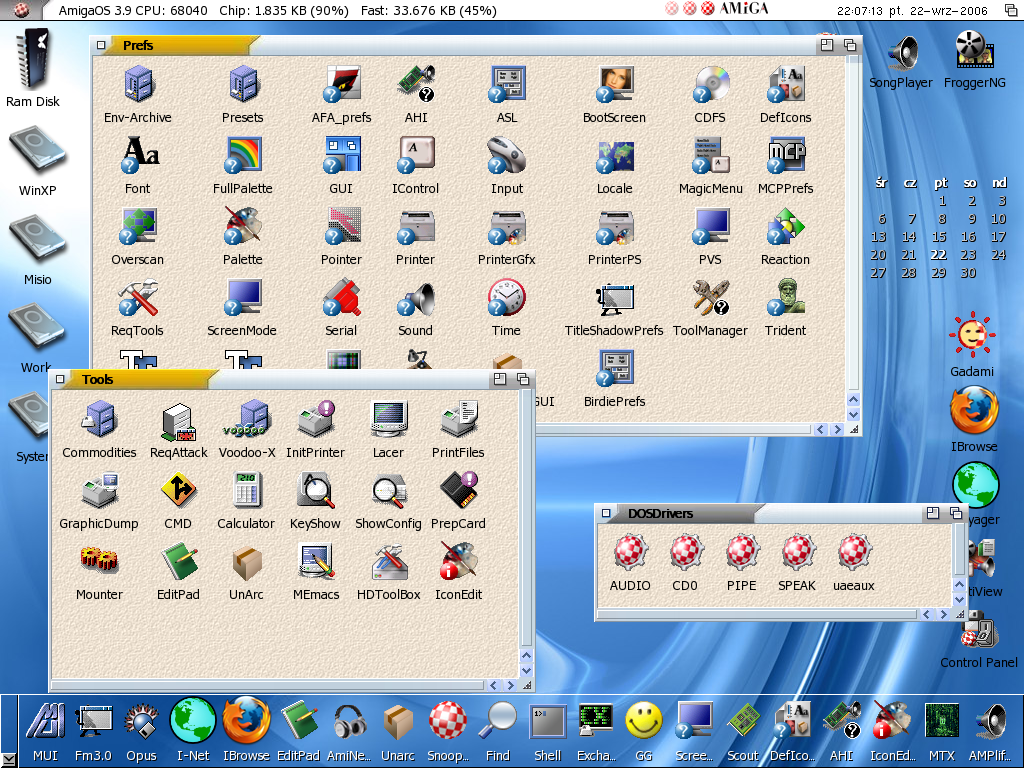
Task: Click Prefs window scroll-down arrow
Action: [853, 415]
